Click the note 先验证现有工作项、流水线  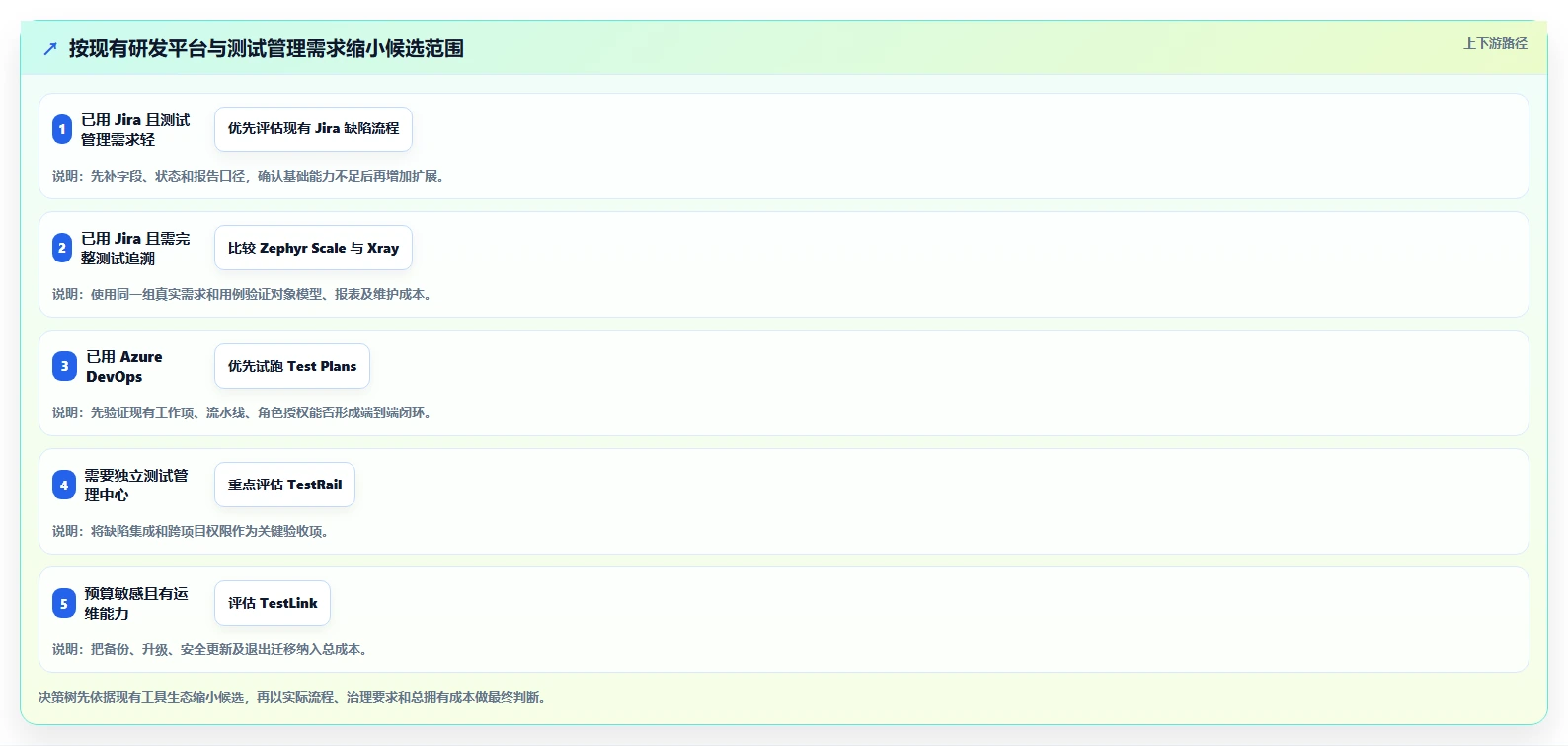(x=243, y=412)
